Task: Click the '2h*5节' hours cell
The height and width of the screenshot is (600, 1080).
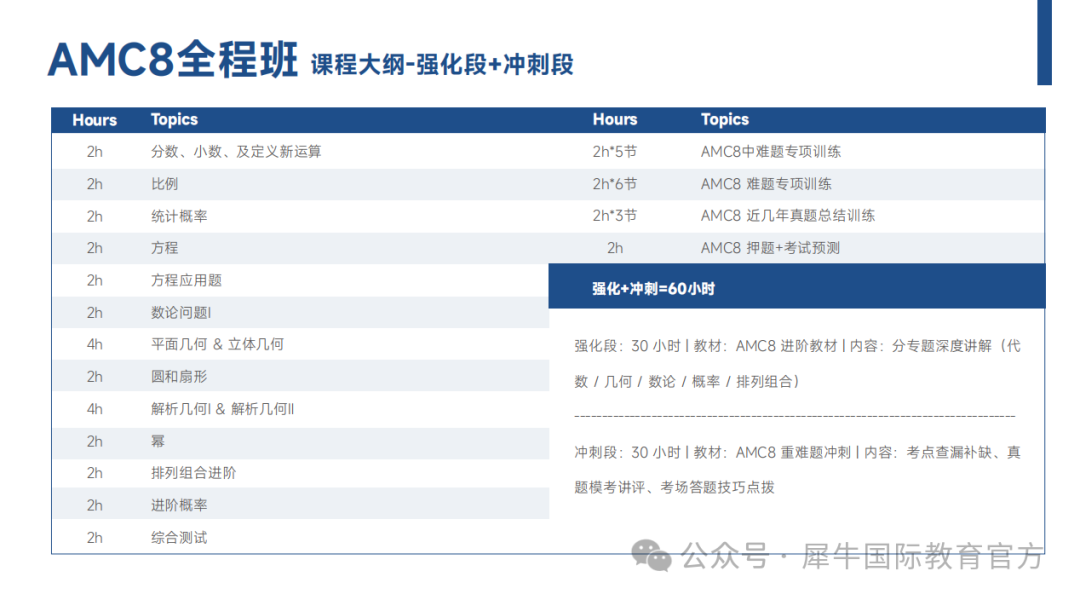Action: 614,152
